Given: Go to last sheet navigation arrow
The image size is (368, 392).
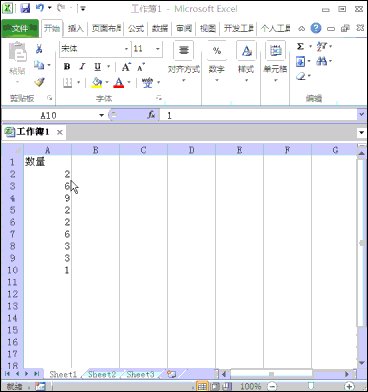Looking at the screenshot, I should click(x=36, y=374).
